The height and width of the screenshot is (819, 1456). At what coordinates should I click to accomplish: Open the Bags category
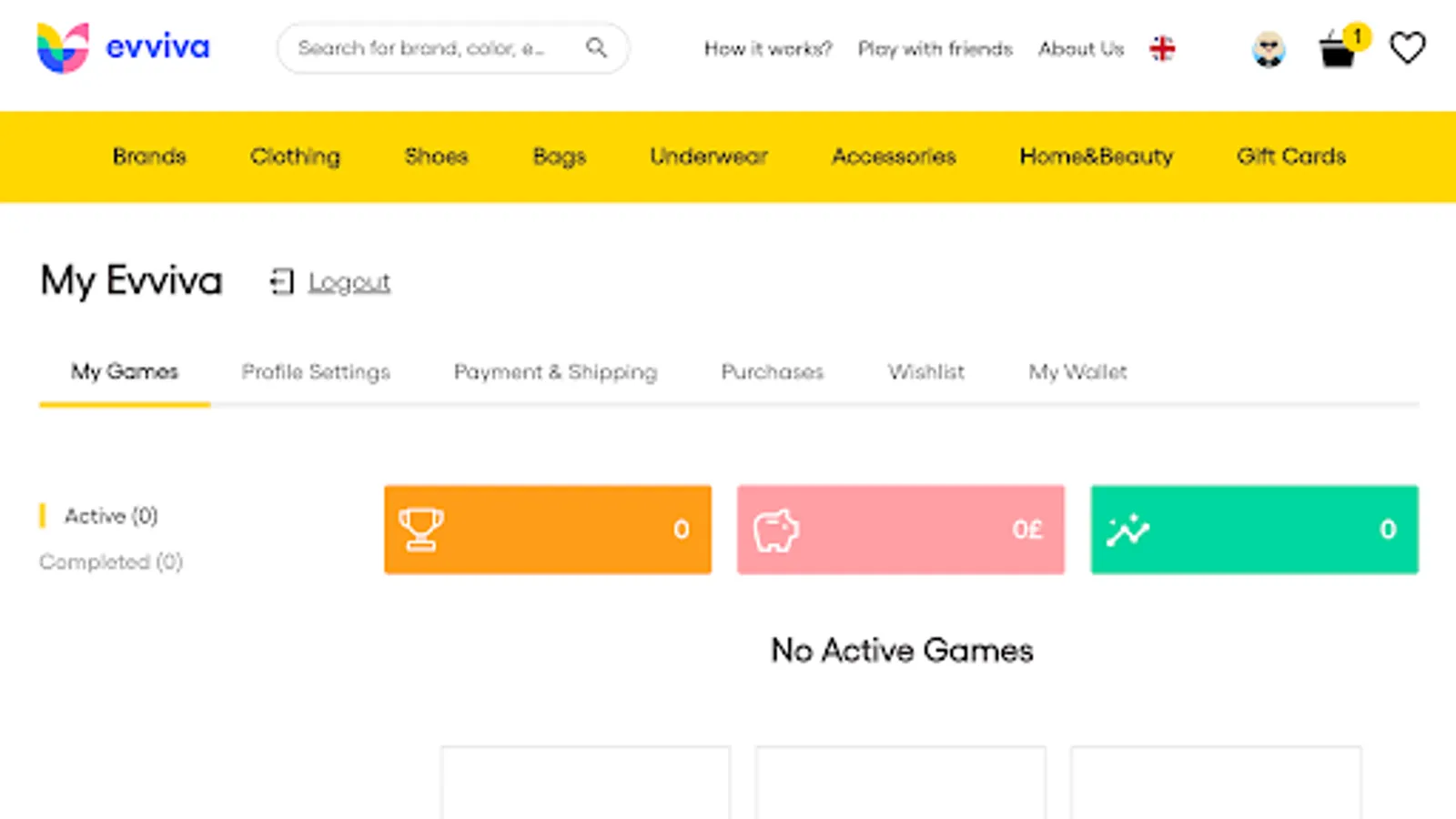point(559,157)
